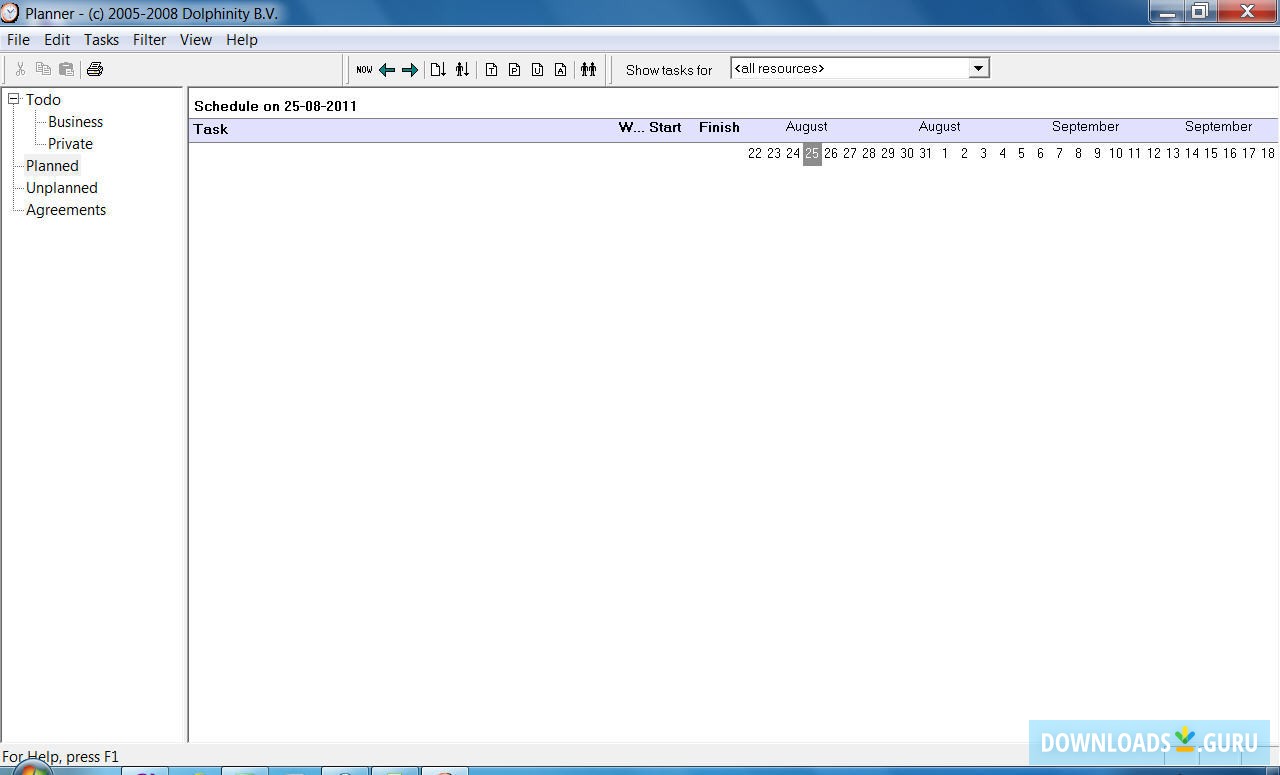Viewport: 1280px width, 775px height.
Task: Click day 10 in the timeline header
Action: coord(1116,154)
